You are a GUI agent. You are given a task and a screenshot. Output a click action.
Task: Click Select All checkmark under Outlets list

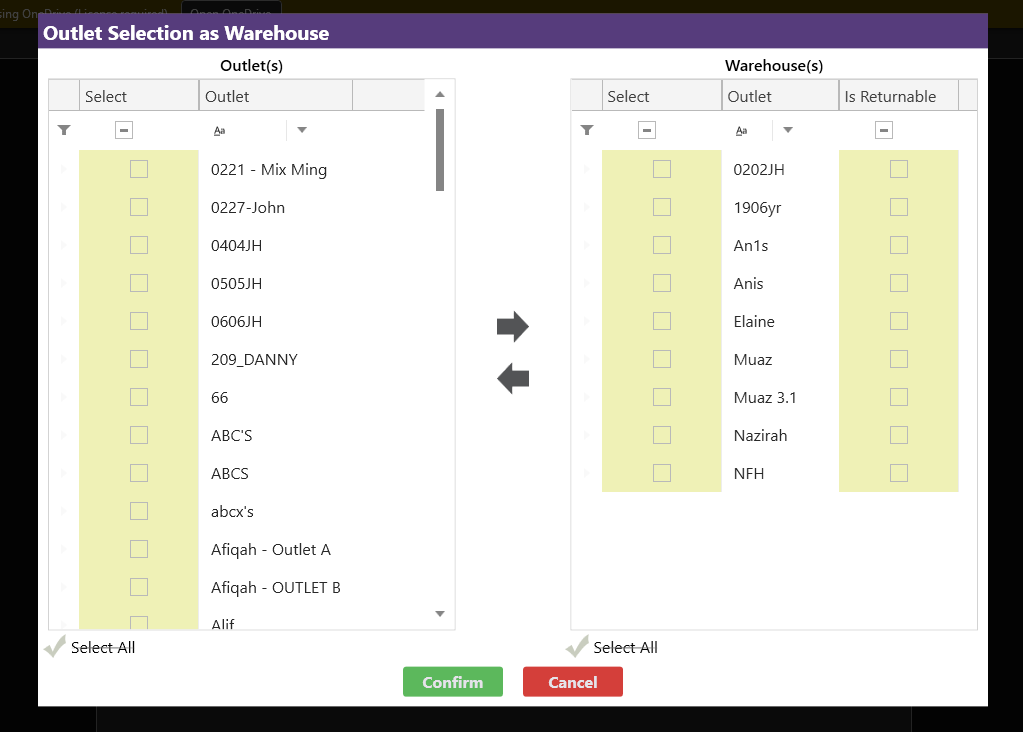[x=56, y=648]
